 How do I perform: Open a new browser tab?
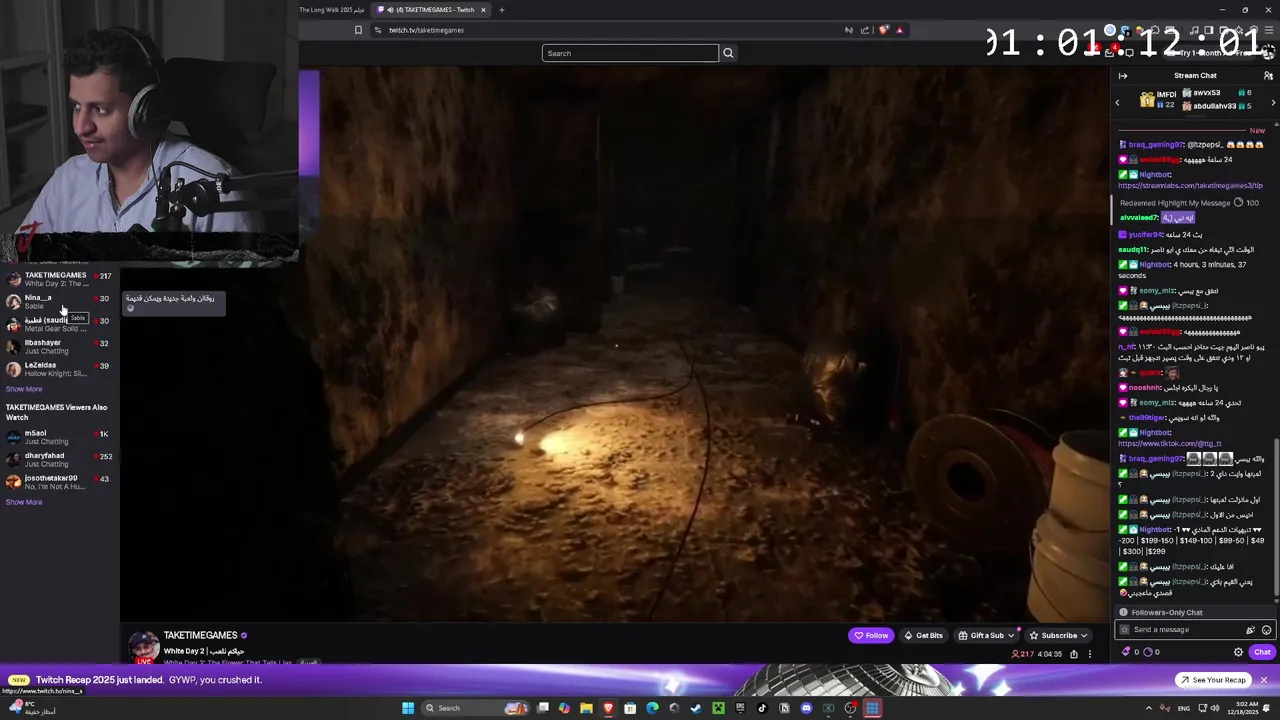point(502,10)
